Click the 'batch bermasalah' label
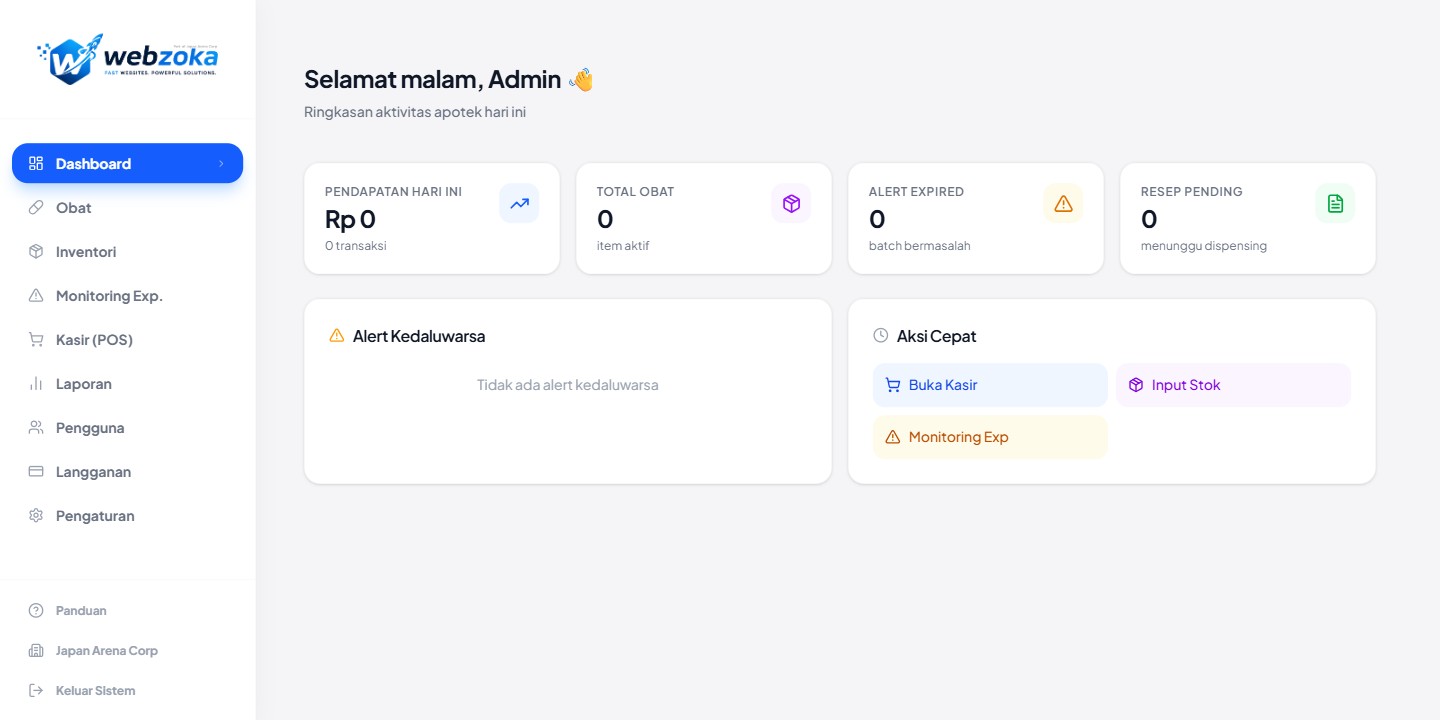Image resolution: width=1440 pixels, height=720 pixels. click(x=920, y=246)
